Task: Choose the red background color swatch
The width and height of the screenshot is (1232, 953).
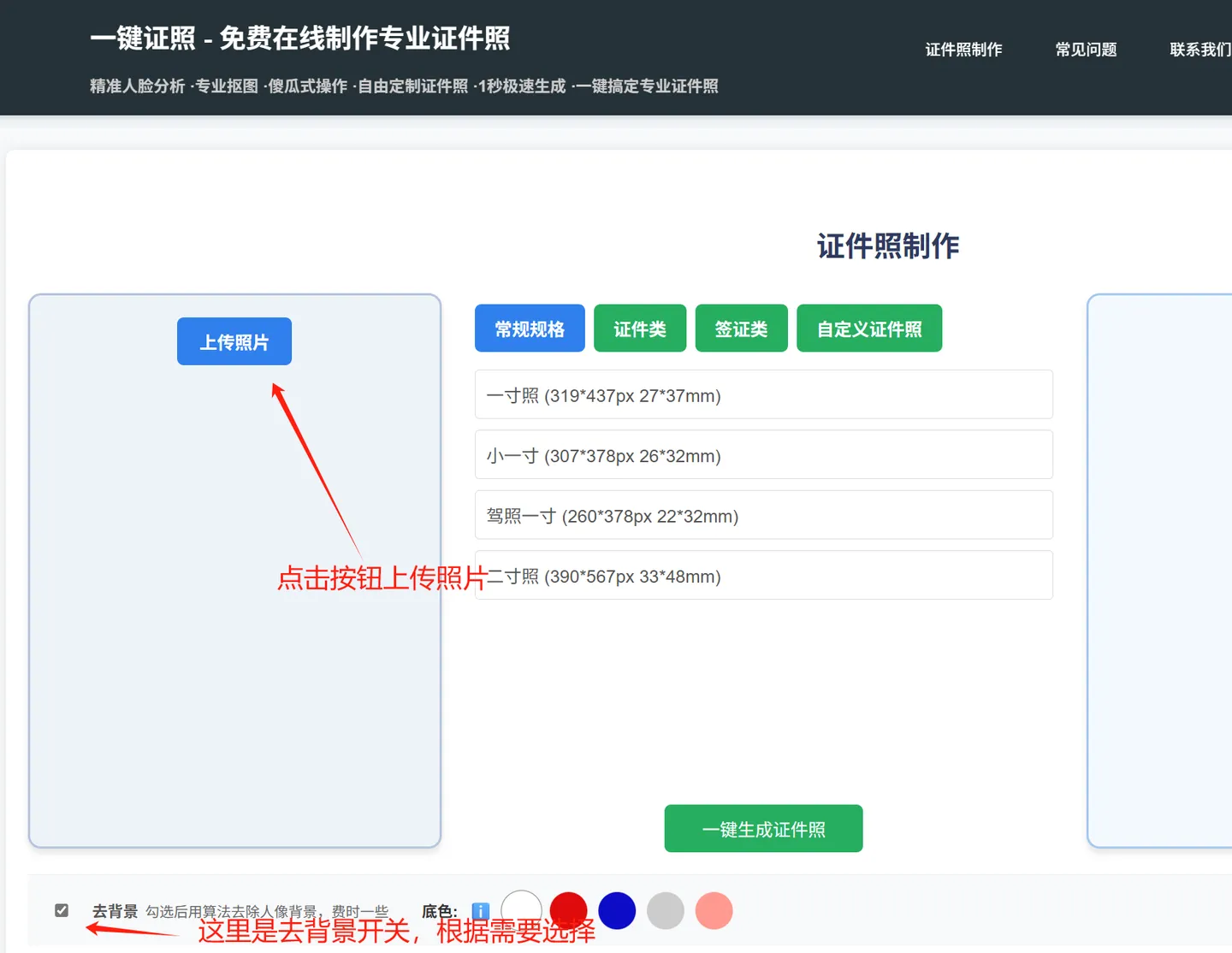Action: coord(568,910)
